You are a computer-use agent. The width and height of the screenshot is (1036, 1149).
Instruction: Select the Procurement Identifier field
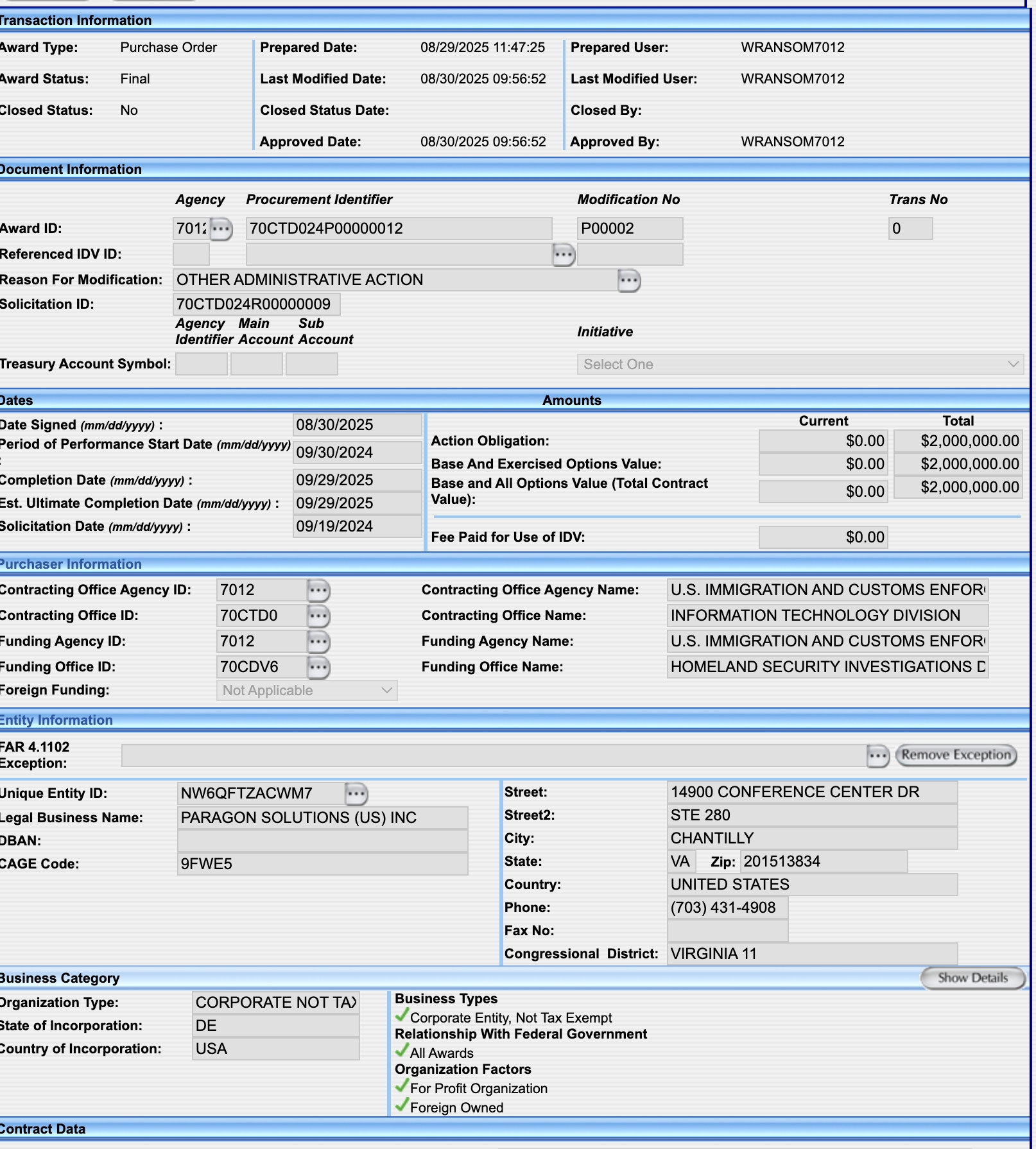pyautogui.click(x=399, y=229)
